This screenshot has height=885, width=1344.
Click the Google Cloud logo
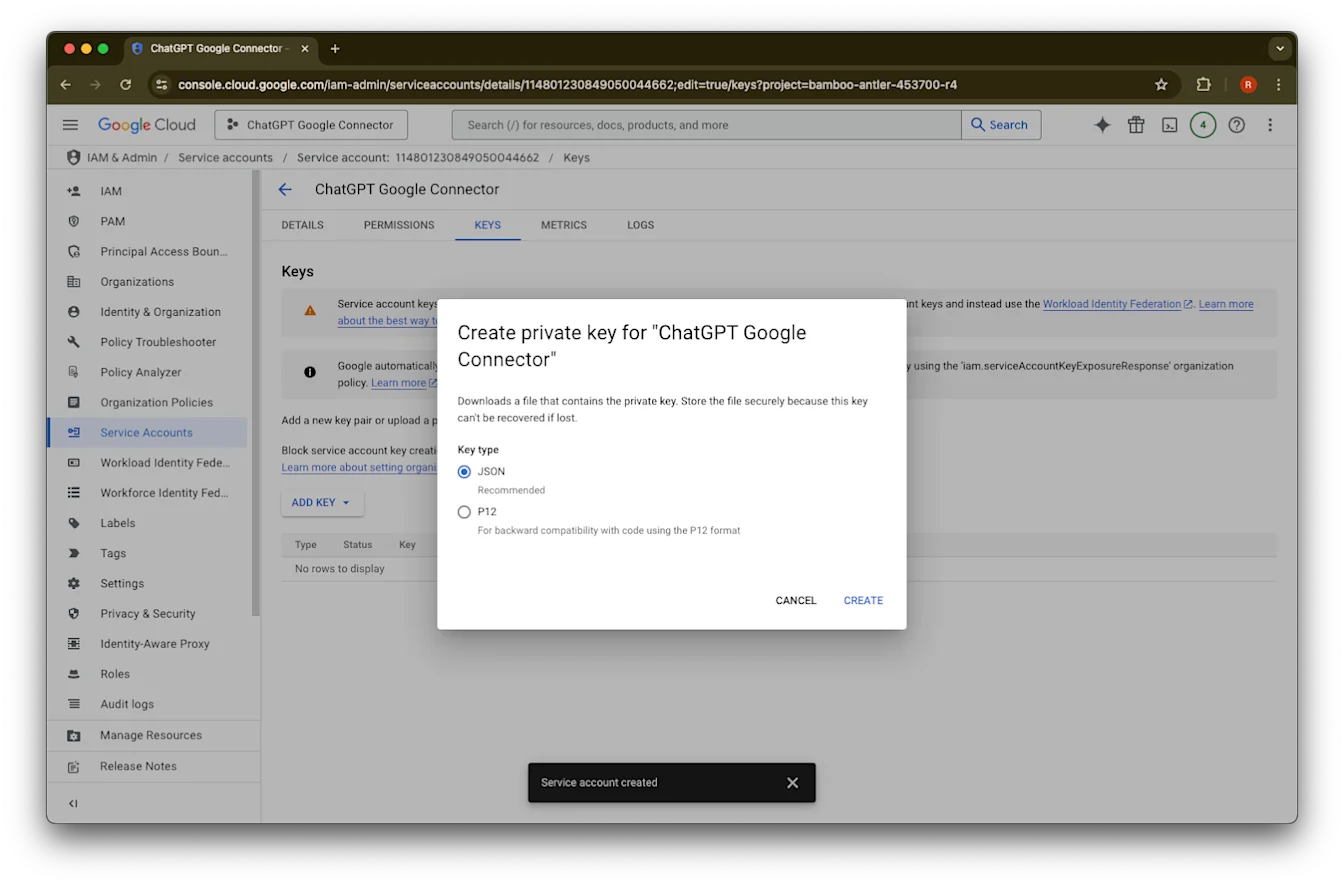coord(147,125)
